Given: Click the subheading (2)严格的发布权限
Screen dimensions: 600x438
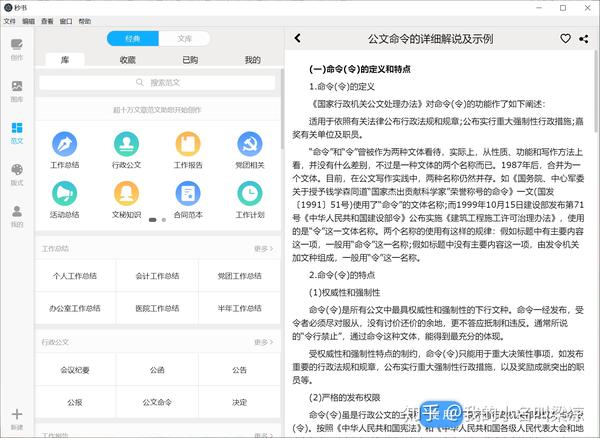Looking at the screenshot, I should pyautogui.click(x=344, y=398).
